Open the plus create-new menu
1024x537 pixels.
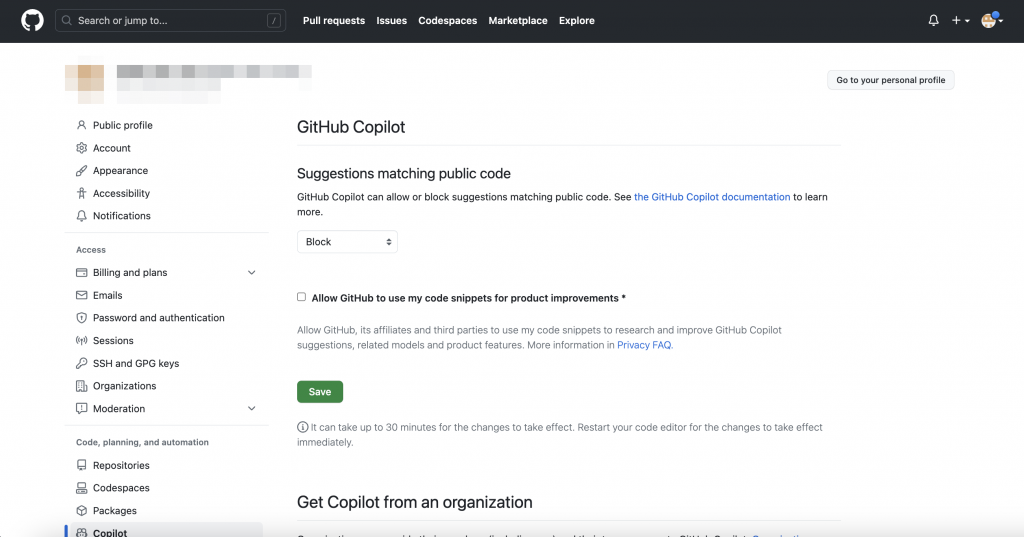pyautogui.click(x=960, y=20)
